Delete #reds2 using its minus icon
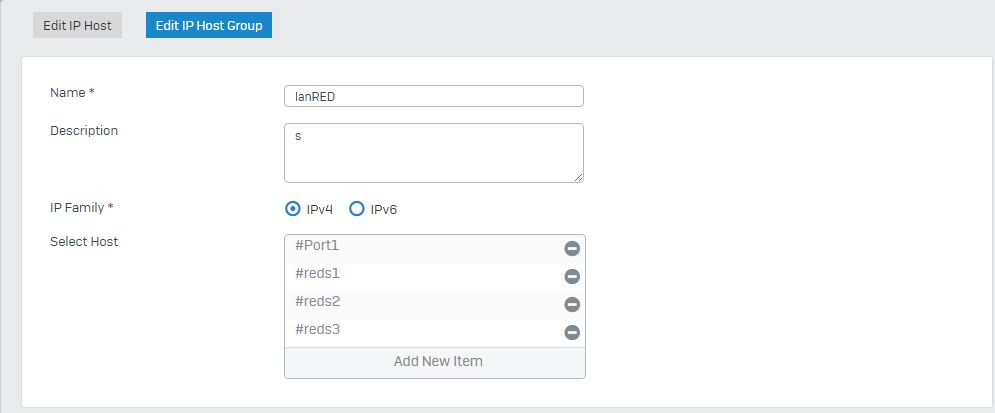Screen dimensions: 995x413 tap(572, 305)
